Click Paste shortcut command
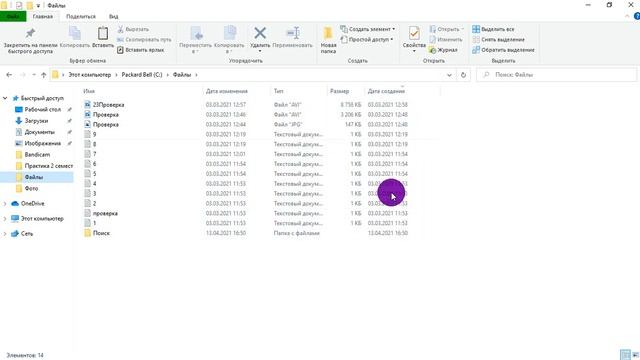Viewport: 640px width, 360px height. [141, 50]
